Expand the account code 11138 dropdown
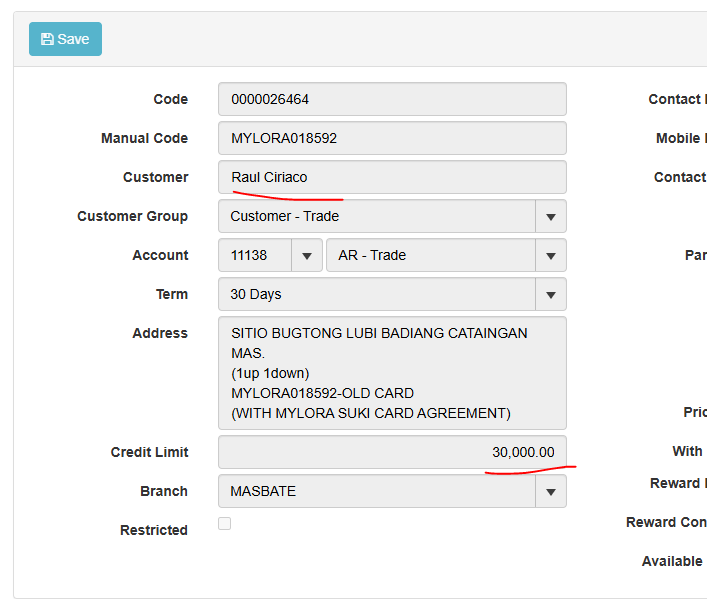 [x=270, y=255]
